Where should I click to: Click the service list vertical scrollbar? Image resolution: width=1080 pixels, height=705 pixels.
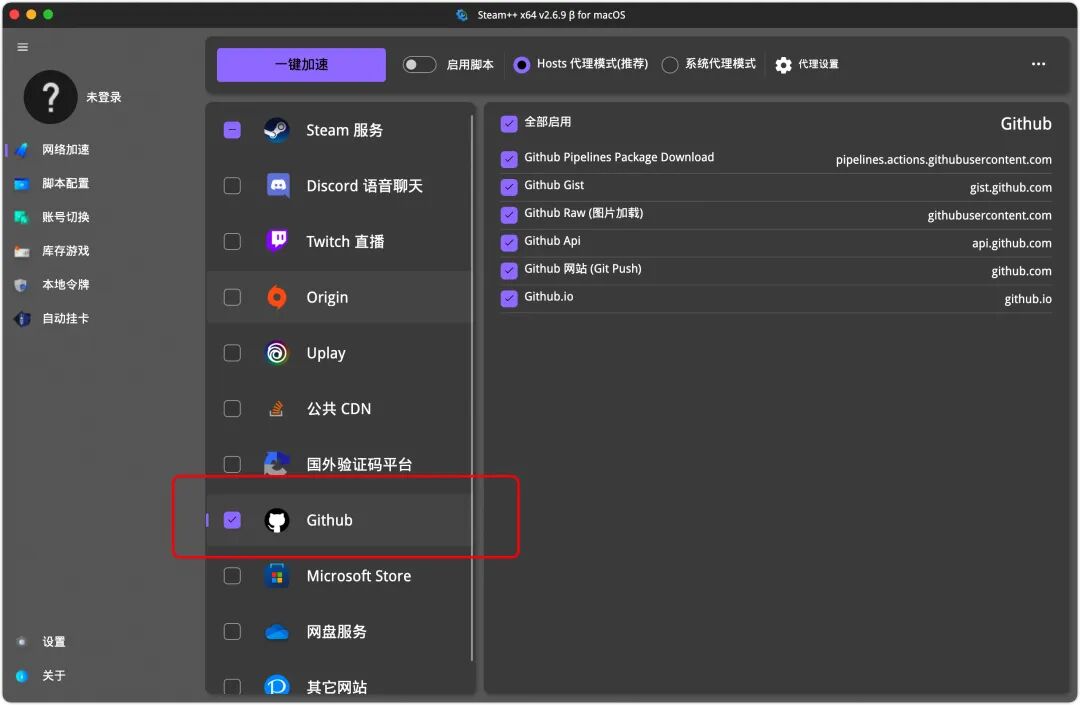(472, 388)
